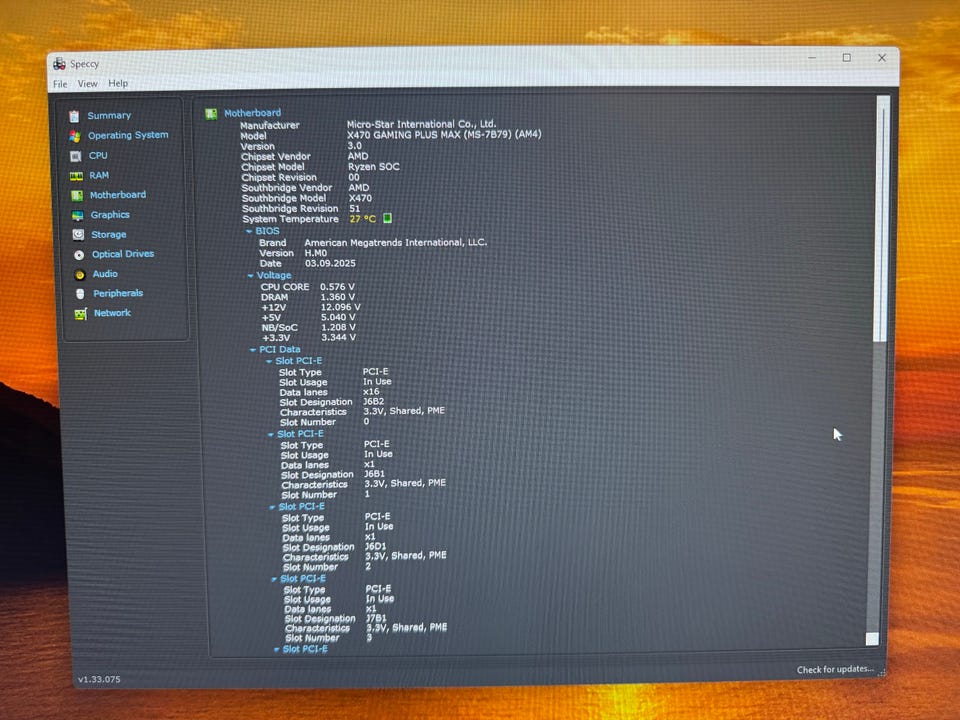Click the scrollbar down arrow button
The height and width of the screenshot is (720, 960).
pyautogui.click(x=872, y=639)
